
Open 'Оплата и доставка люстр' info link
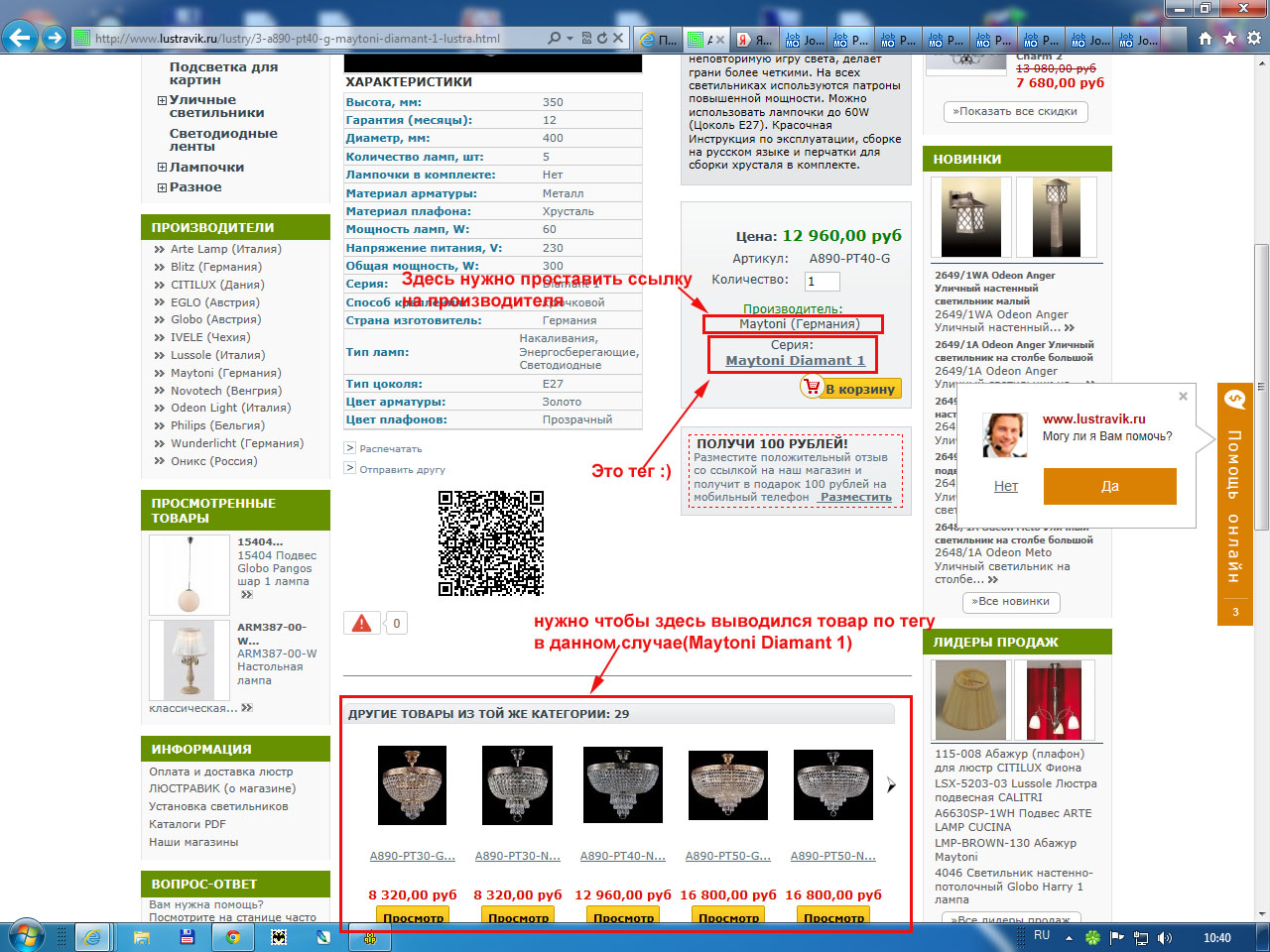221,772
